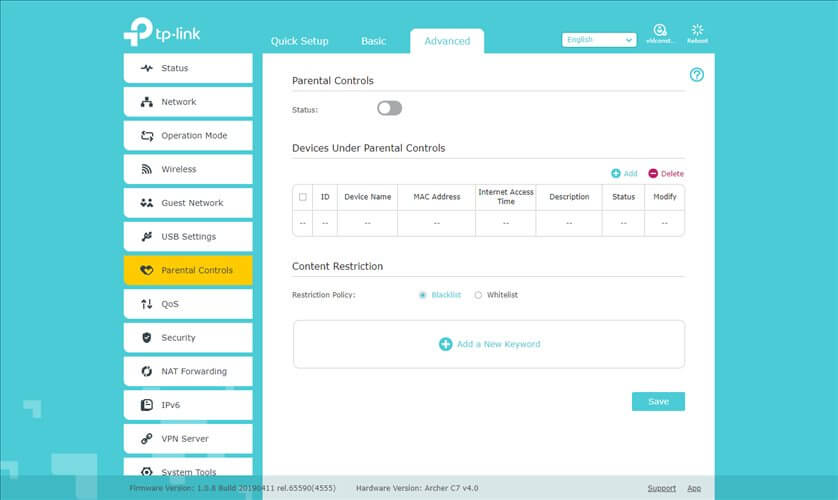The image size is (838, 500).
Task: Open the Support link in footer
Action: pyautogui.click(x=661, y=488)
